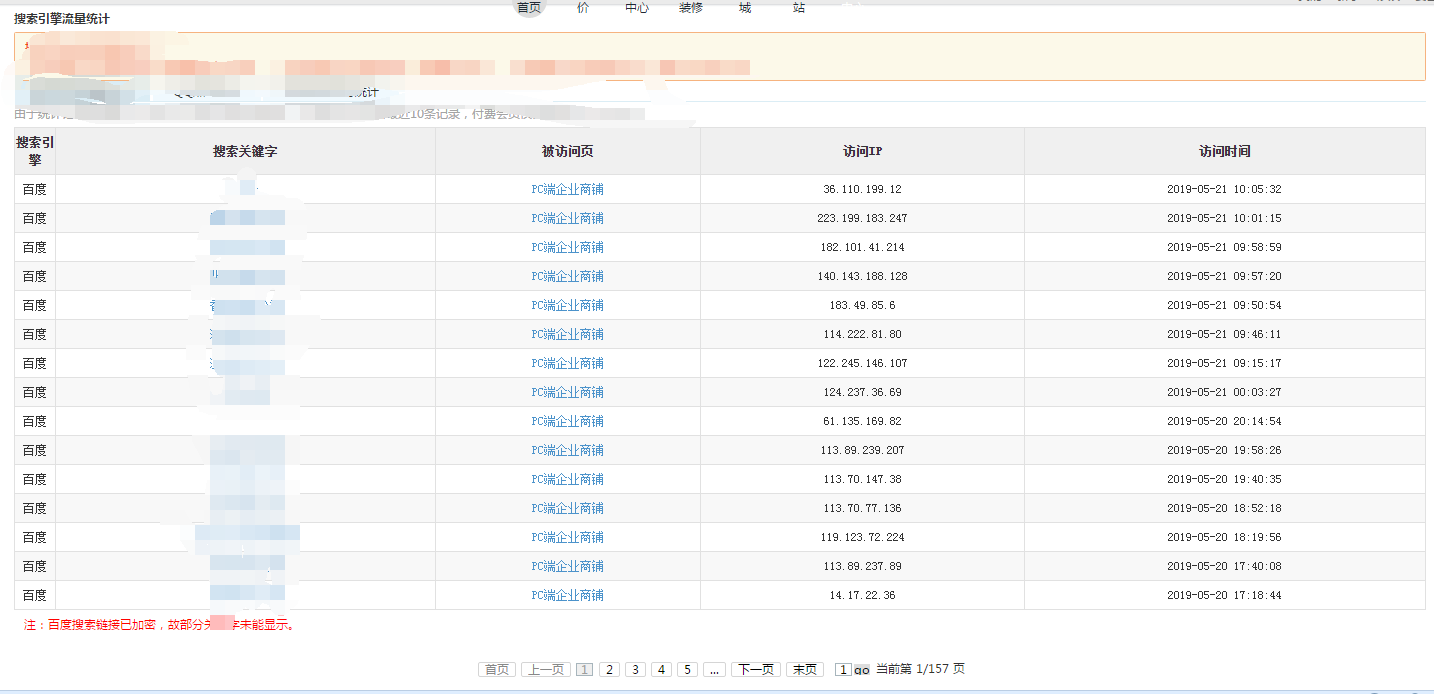Viewport: 1434px width, 694px height.
Task: Open the 装修 top navigation item
Action: (x=690, y=7)
